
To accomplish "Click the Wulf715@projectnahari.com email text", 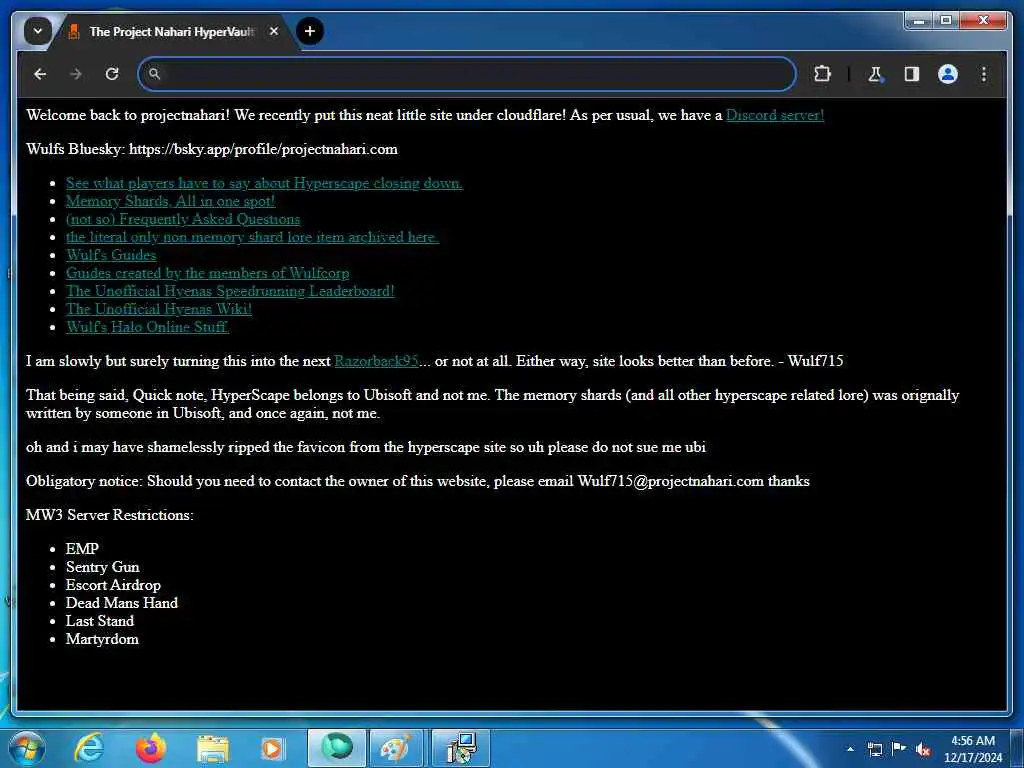I will (670, 481).
